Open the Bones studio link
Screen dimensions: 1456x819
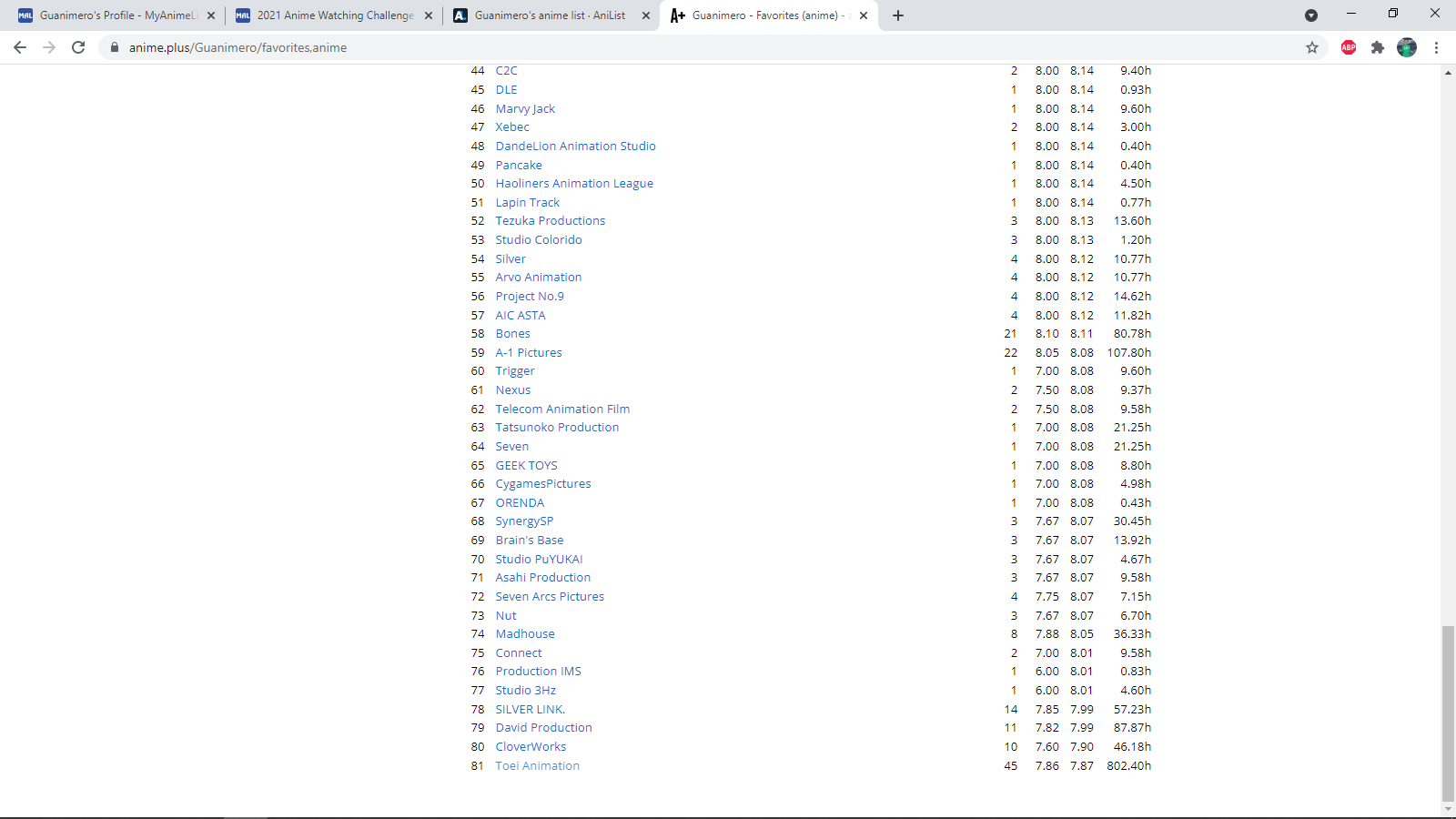[x=512, y=334]
